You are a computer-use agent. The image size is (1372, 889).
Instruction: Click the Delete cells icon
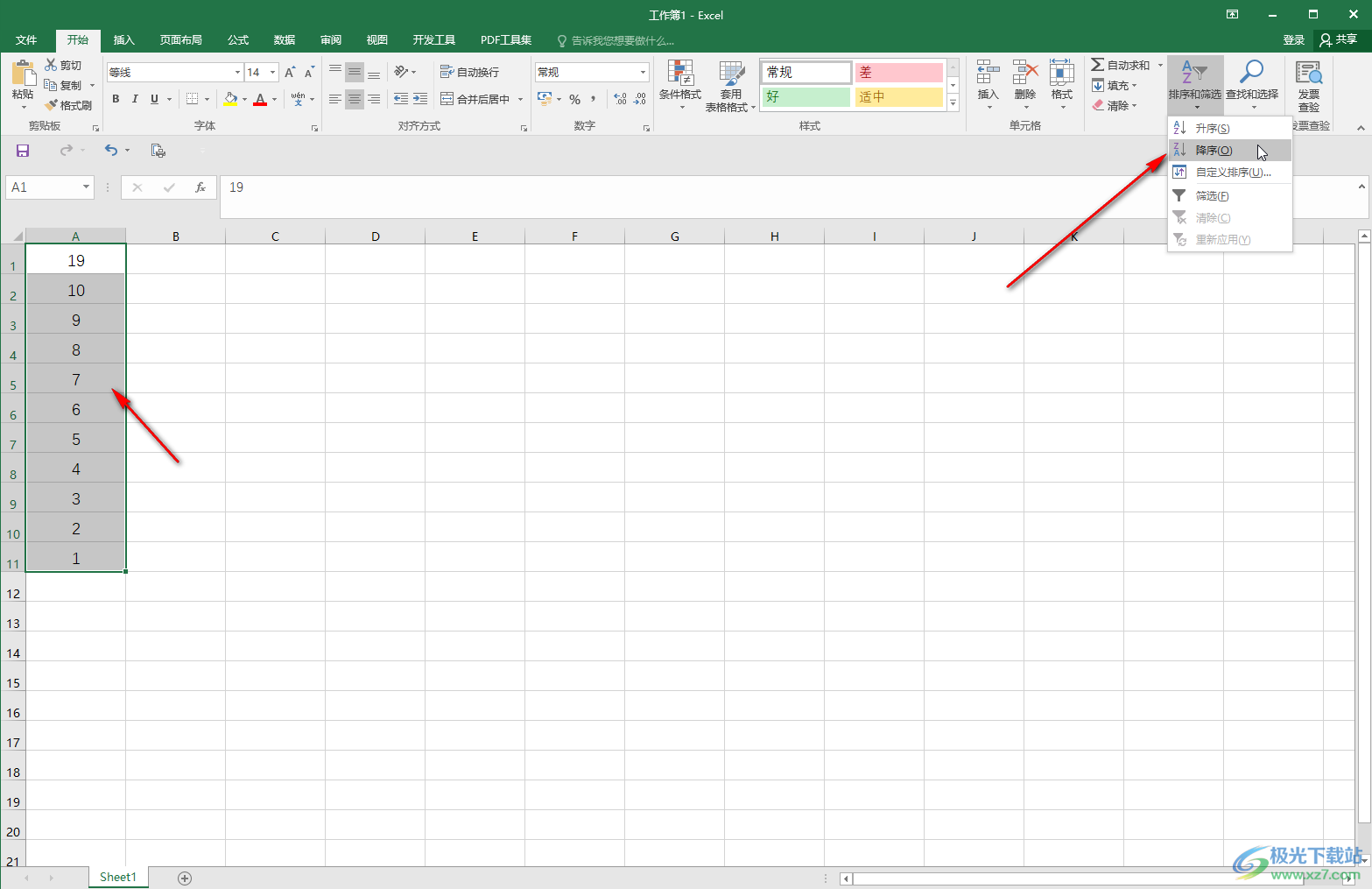(1025, 73)
